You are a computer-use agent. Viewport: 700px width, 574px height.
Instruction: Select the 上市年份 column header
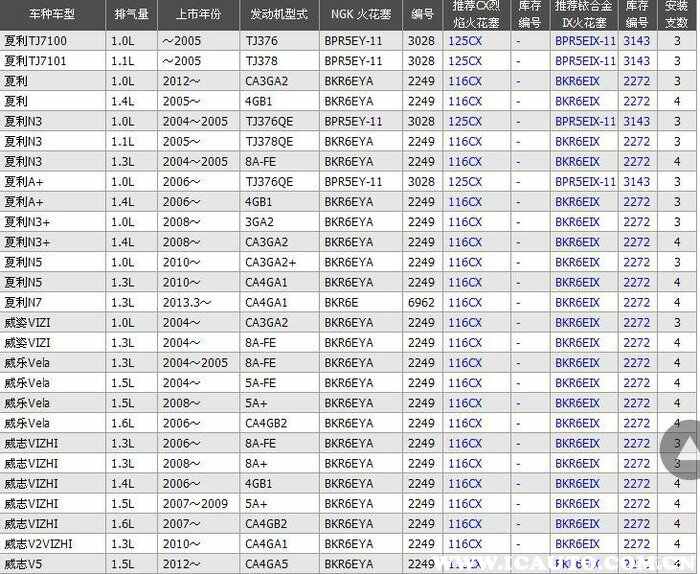tap(198, 15)
